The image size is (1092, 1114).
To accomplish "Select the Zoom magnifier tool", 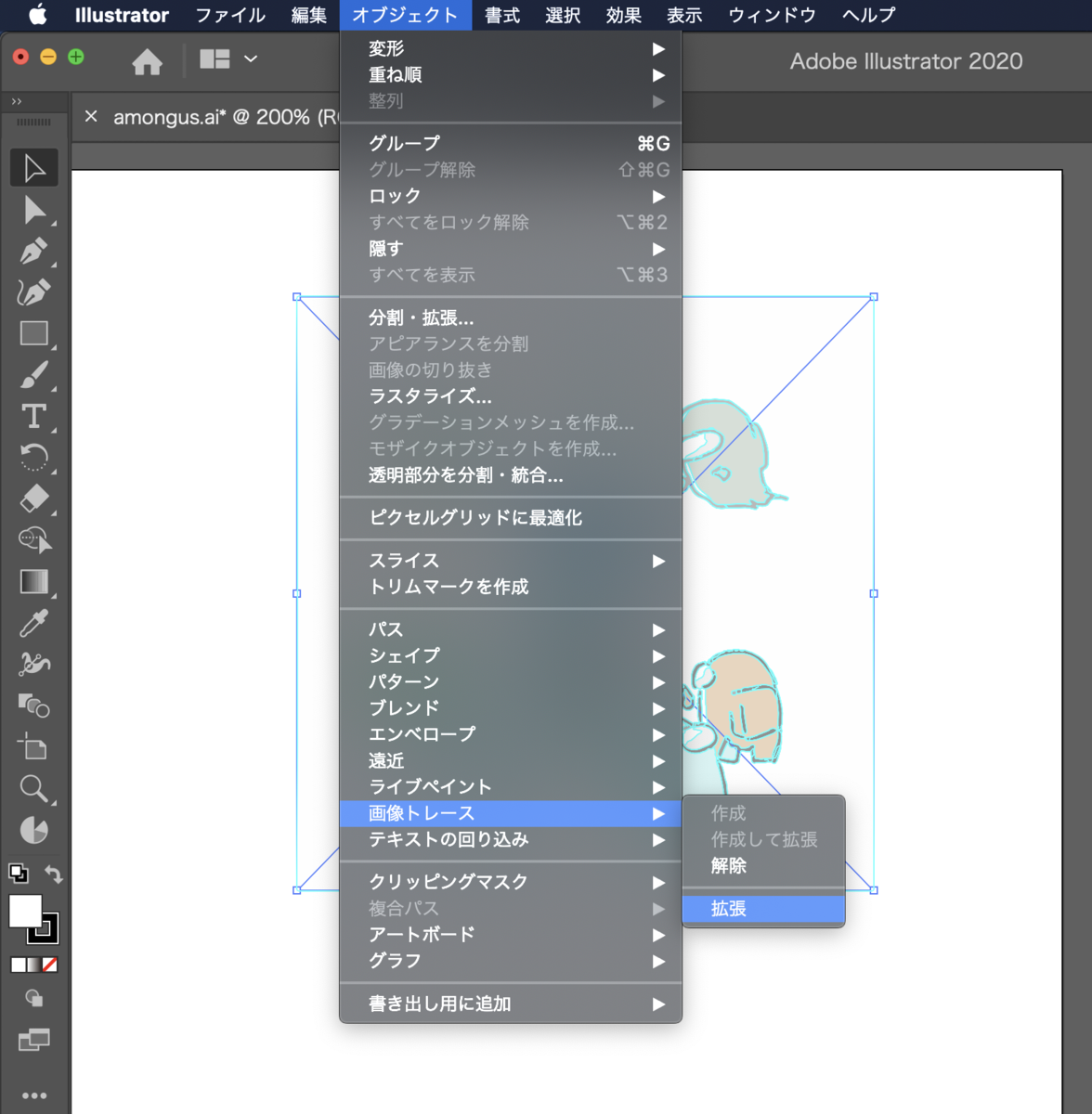I will click(x=34, y=788).
